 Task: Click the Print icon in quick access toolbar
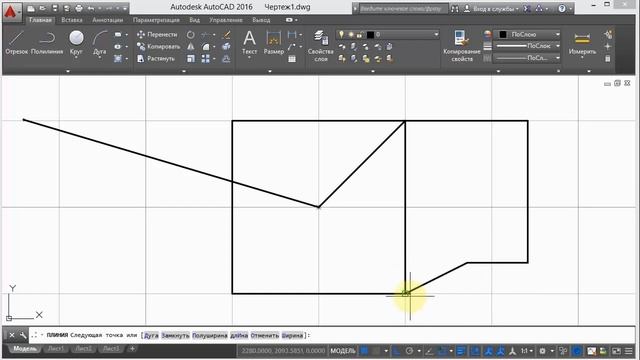click(79, 8)
